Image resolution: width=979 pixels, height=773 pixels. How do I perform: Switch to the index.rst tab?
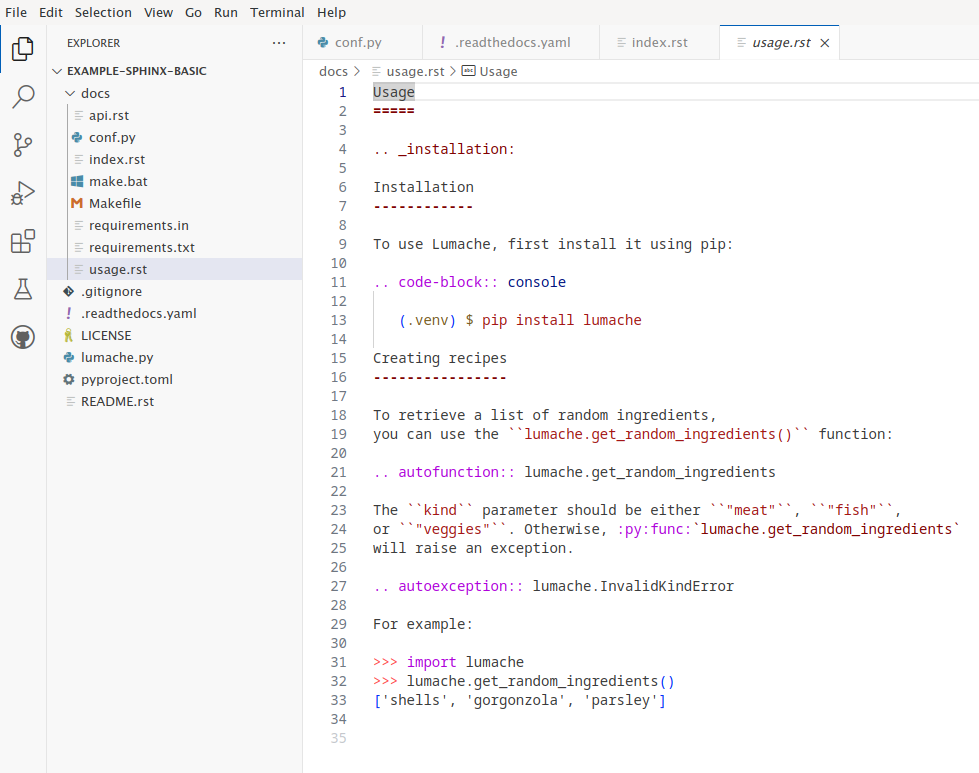(659, 42)
